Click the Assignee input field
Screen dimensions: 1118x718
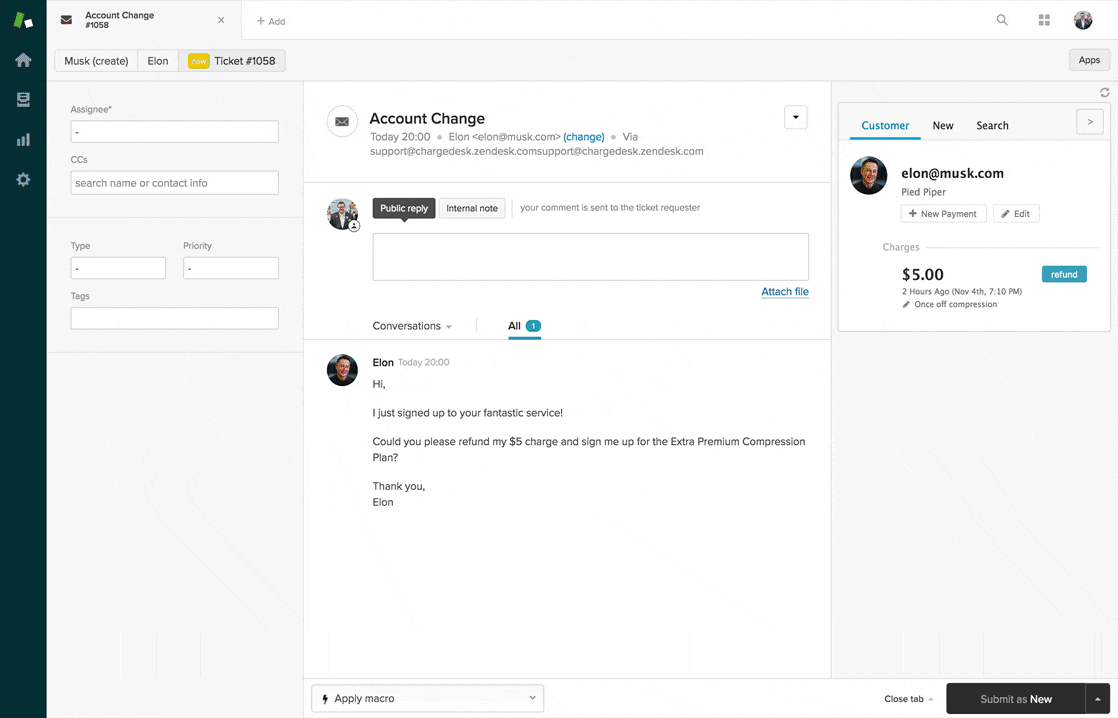click(x=174, y=132)
